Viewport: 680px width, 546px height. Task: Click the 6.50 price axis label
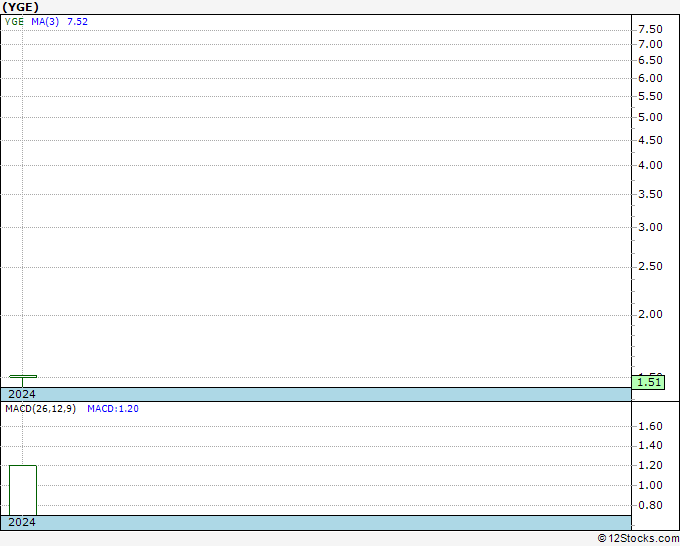click(651, 60)
